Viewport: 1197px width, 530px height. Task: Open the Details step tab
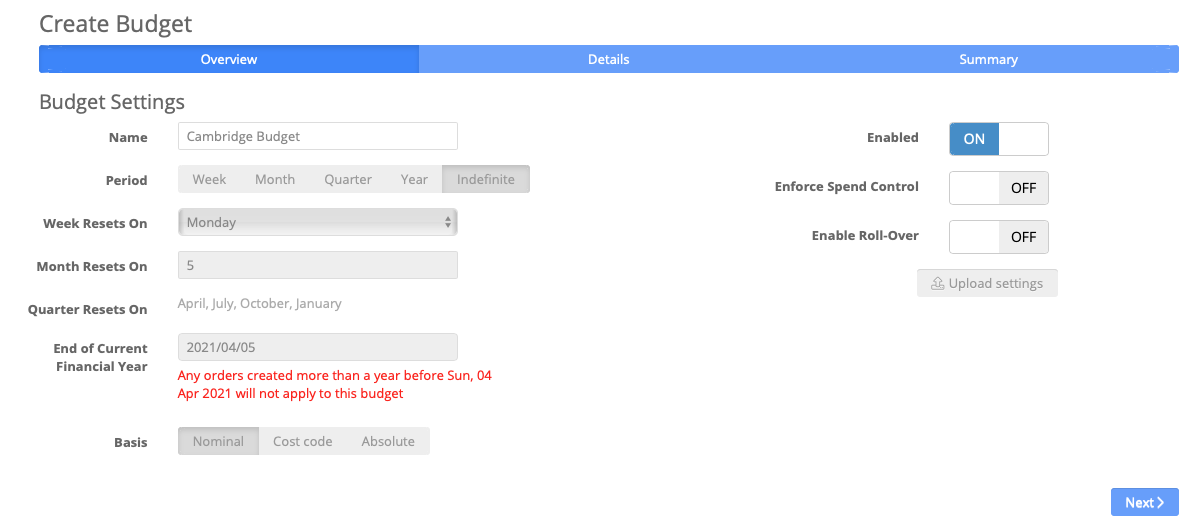608,59
